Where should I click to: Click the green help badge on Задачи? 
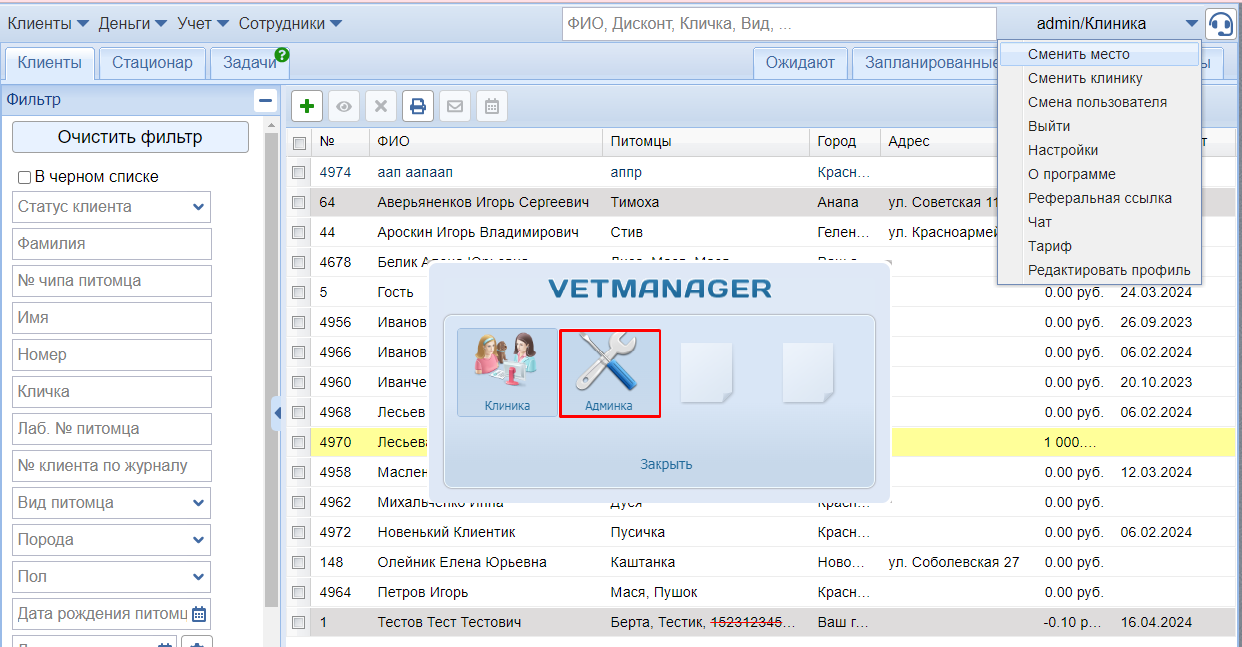point(282,55)
